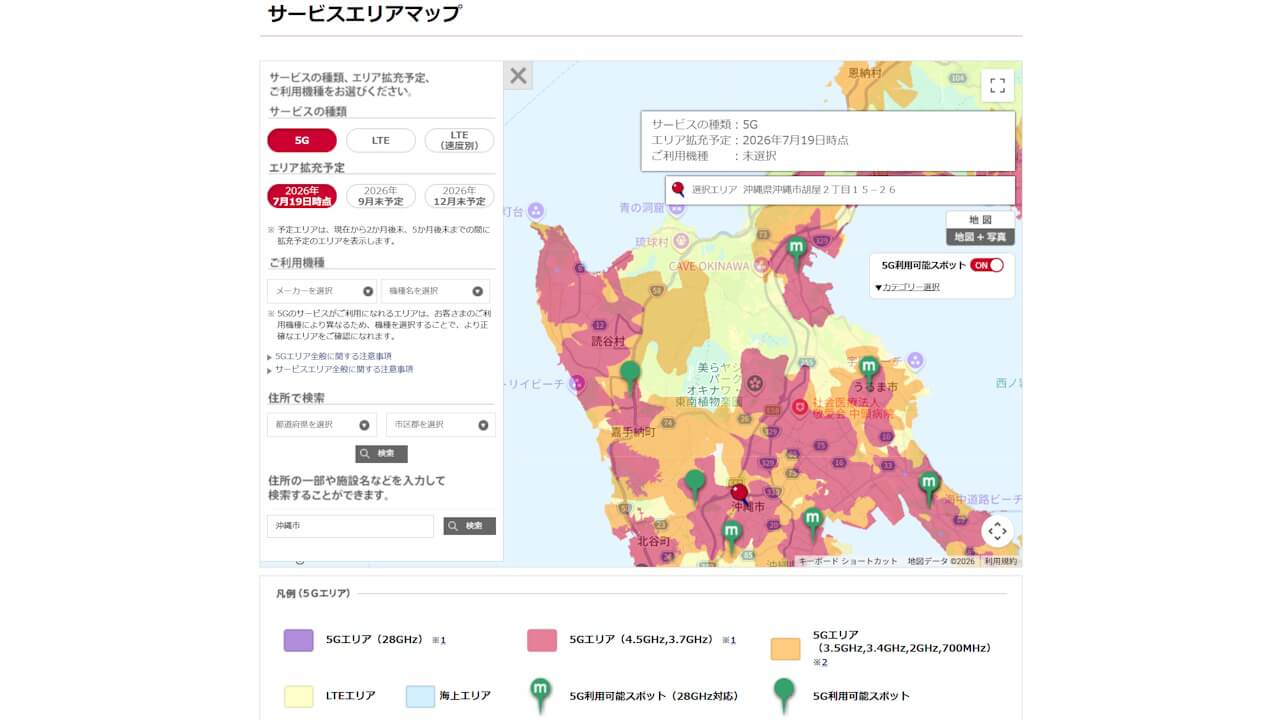The image size is (1280, 720).
Task: Open the メーカーを選択 dropdown
Action: tap(322, 291)
